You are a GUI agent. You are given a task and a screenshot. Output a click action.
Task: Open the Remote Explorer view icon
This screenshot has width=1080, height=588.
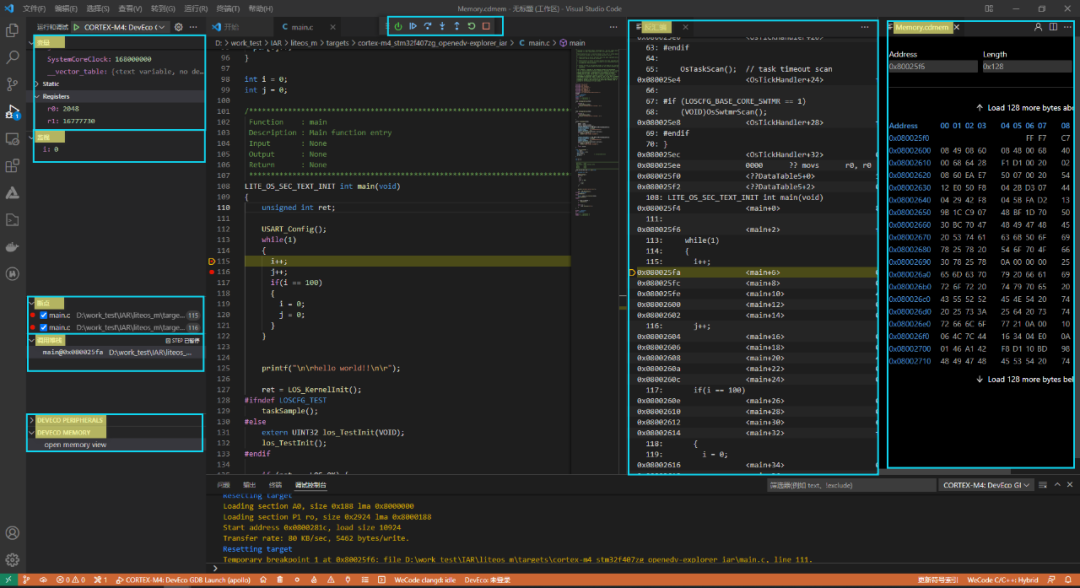pyautogui.click(x=12, y=138)
